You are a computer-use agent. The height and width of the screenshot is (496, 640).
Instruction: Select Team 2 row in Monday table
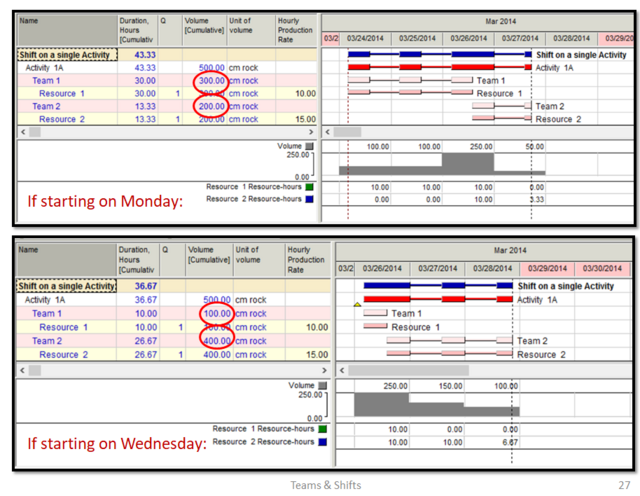pyautogui.click(x=167, y=107)
